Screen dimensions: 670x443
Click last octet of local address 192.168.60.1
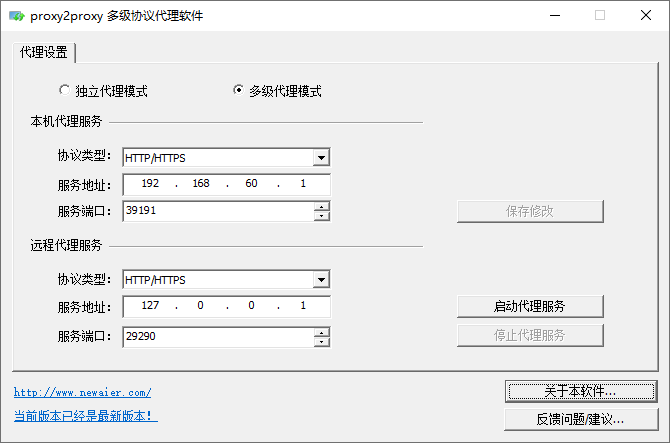tap(301, 185)
